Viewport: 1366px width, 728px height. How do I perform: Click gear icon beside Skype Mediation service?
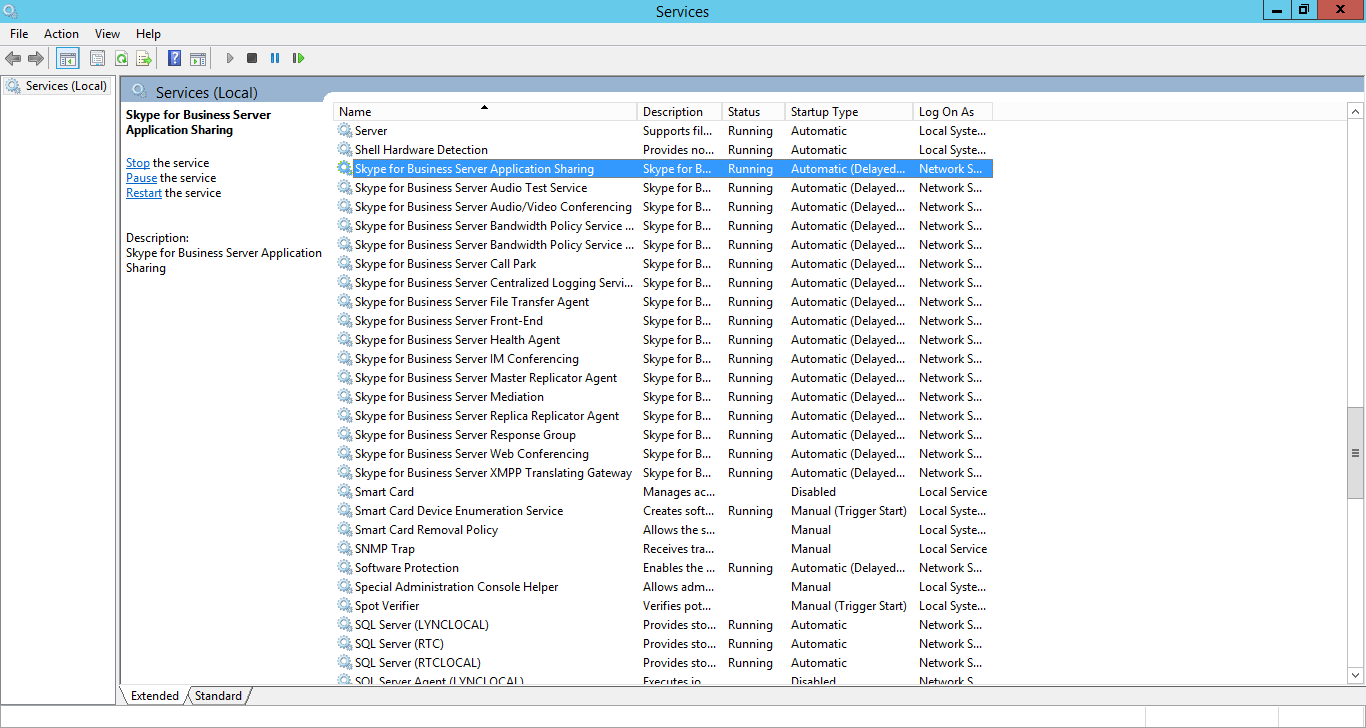(x=345, y=397)
